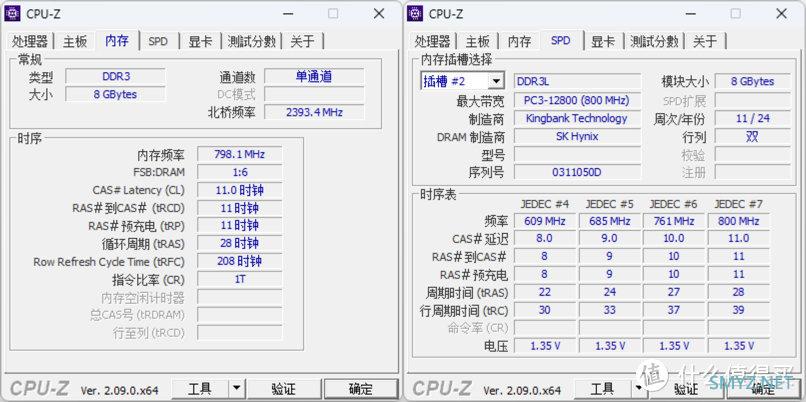Open 显卡 tab in left CPU-Z window
The image size is (806, 402).
pos(200,42)
